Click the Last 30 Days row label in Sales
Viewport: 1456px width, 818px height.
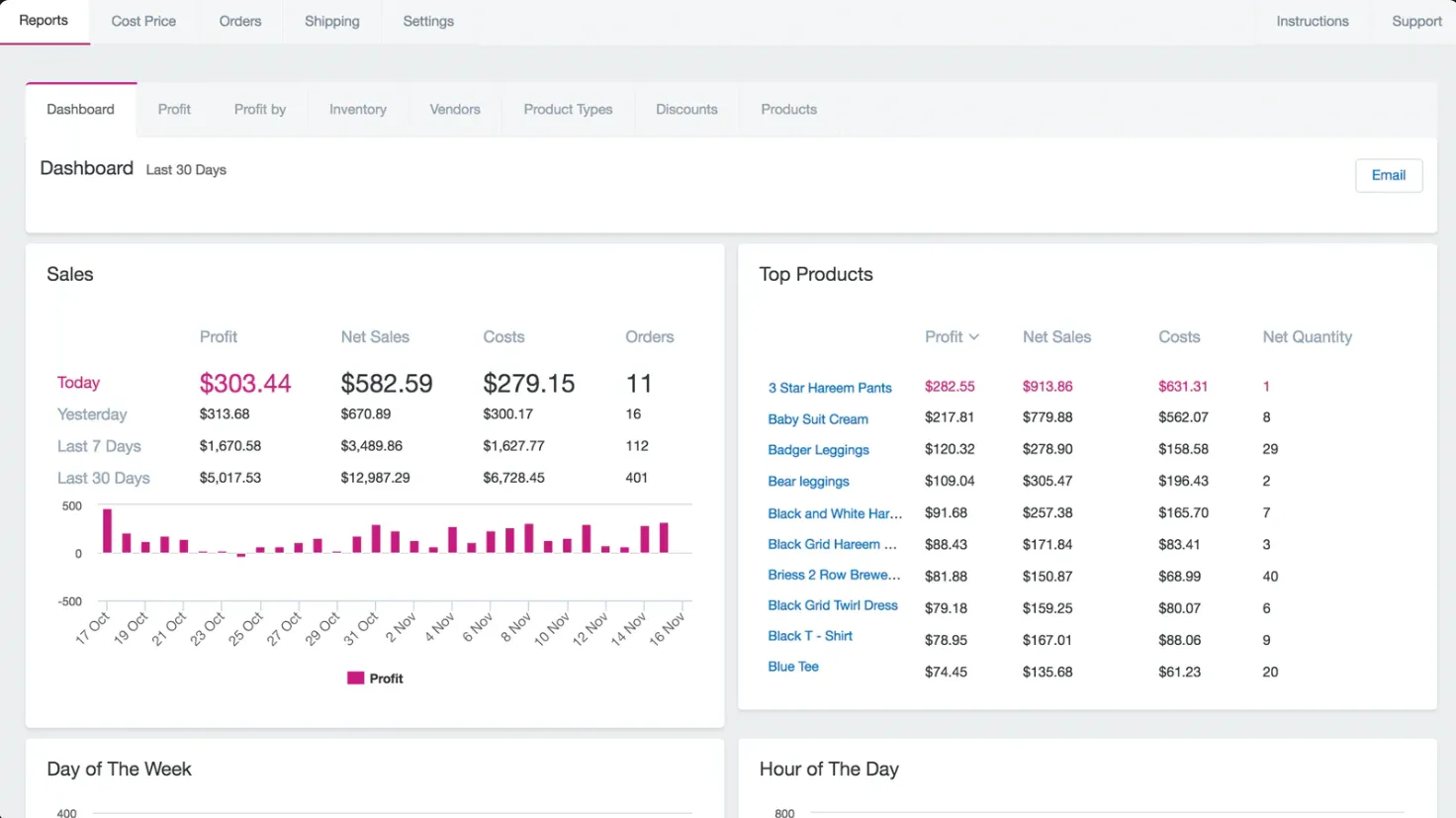(104, 478)
